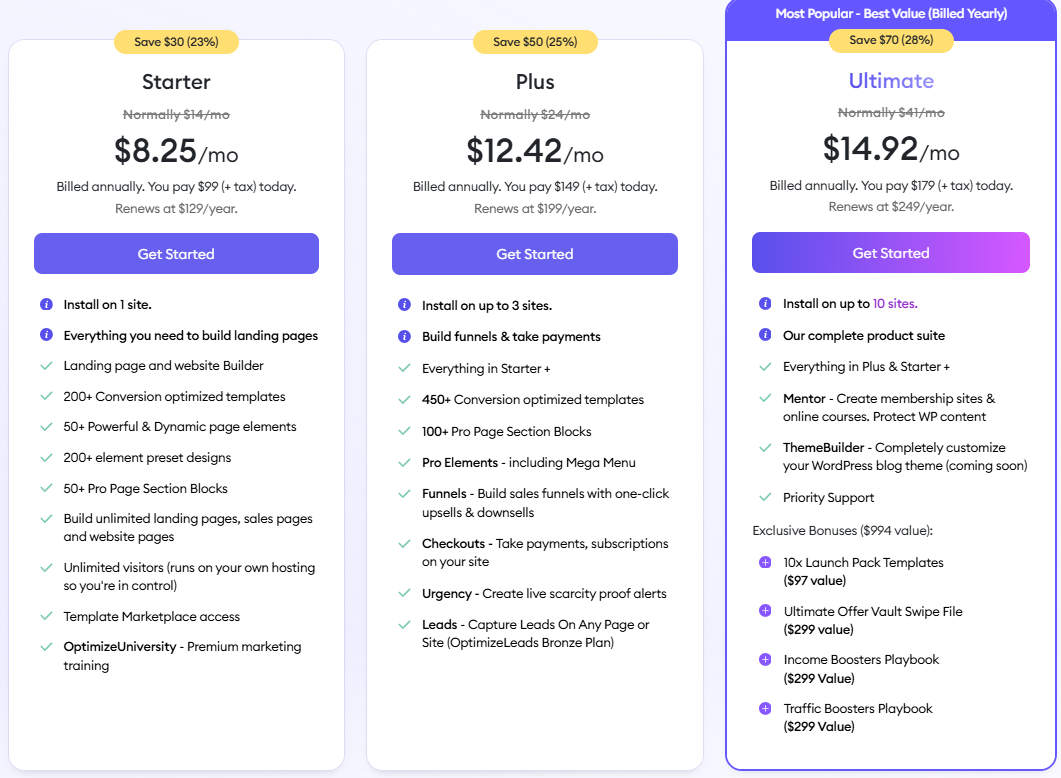Image resolution: width=1061 pixels, height=778 pixels.
Task: Click the 'Save $70 (28%)' badge
Action: [891, 40]
